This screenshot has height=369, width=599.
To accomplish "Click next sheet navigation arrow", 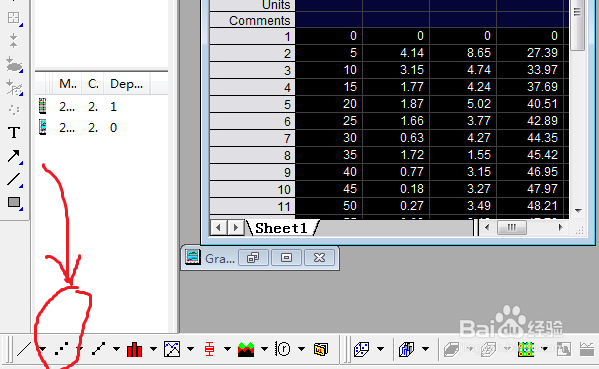I will point(236,228).
